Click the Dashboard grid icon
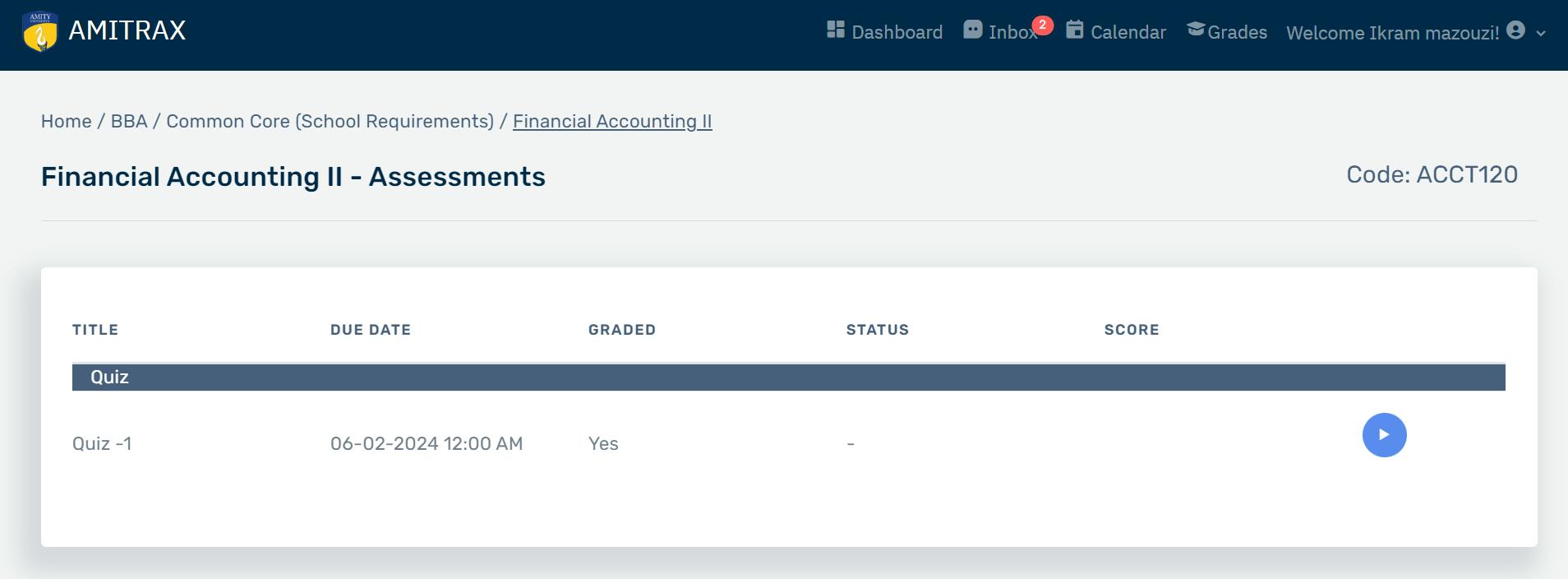Image resolution: width=1568 pixels, height=579 pixels. point(835,30)
